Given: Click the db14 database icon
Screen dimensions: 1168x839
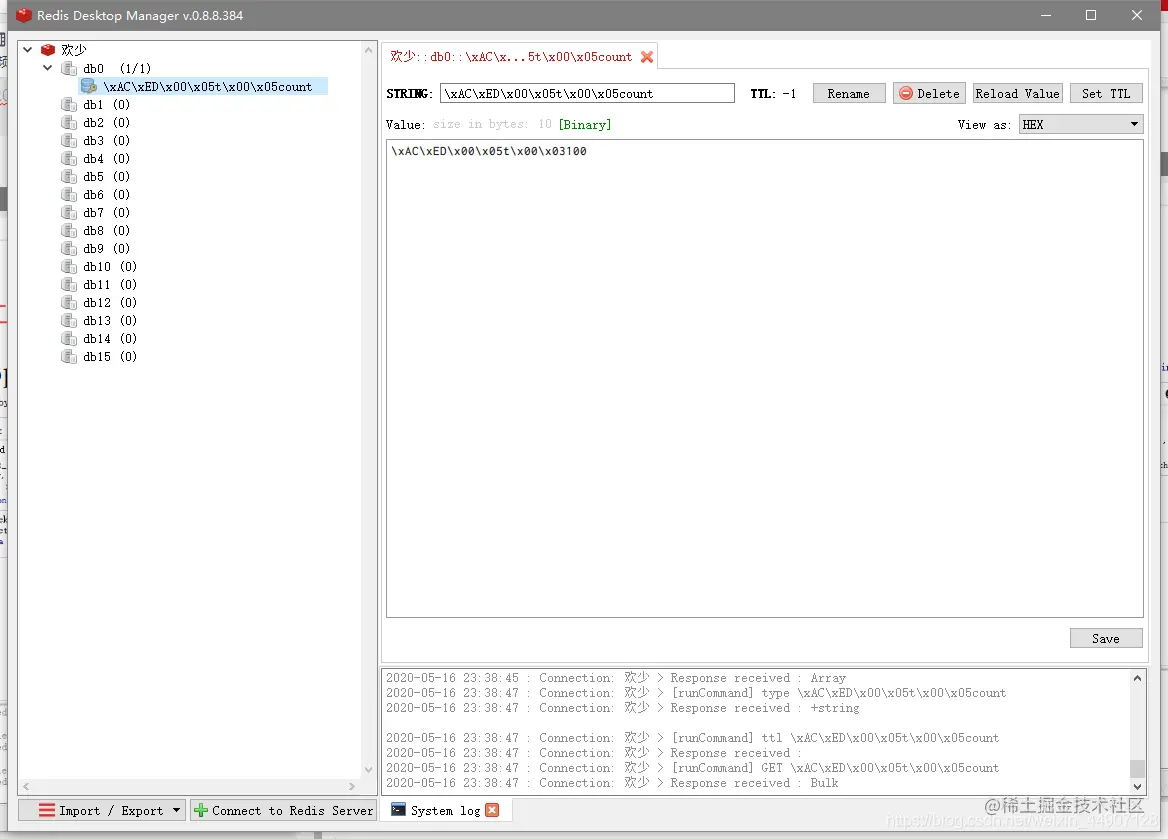Looking at the screenshot, I should click(69, 338).
